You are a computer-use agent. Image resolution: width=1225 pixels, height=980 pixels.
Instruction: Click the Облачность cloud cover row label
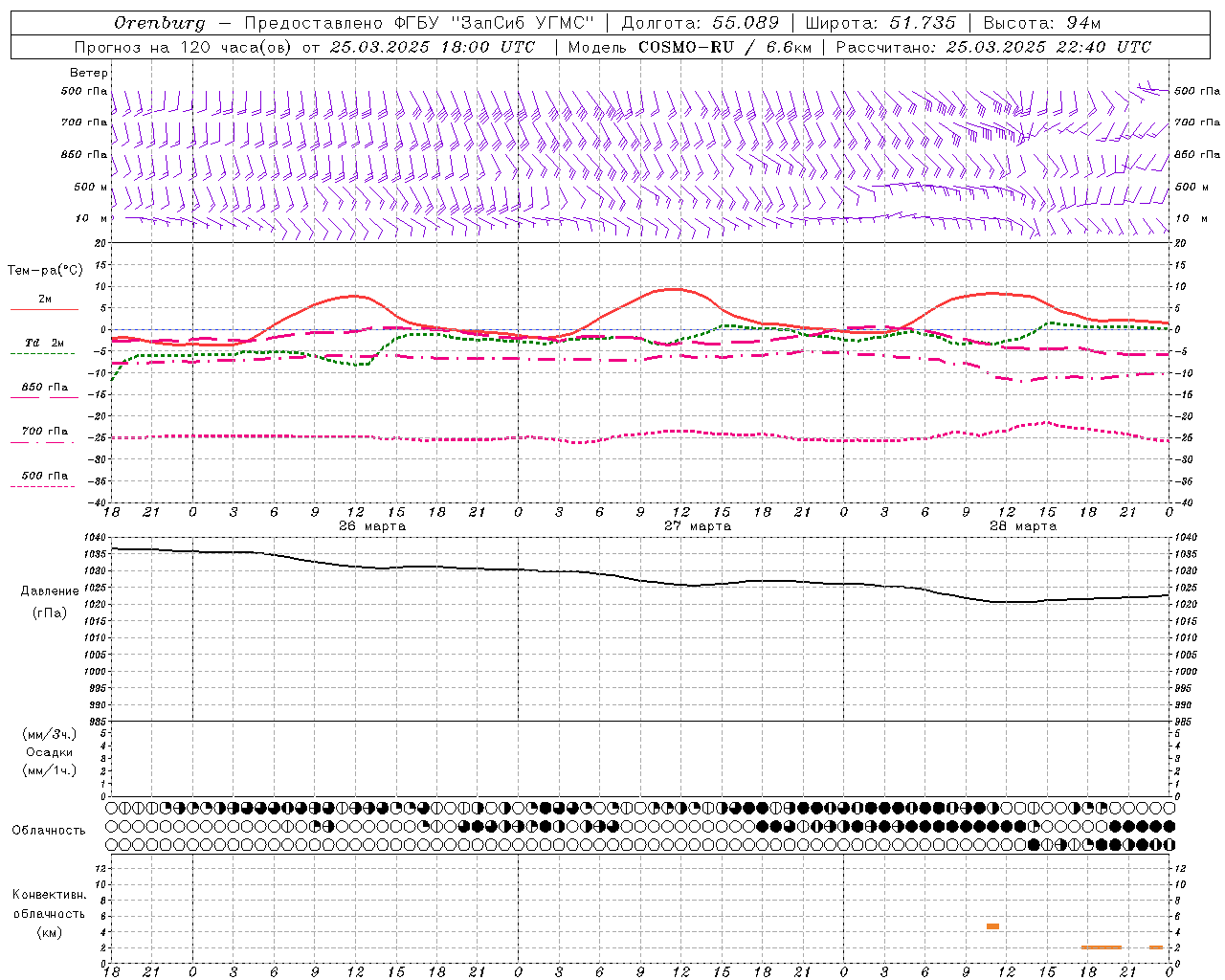tap(49, 831)
